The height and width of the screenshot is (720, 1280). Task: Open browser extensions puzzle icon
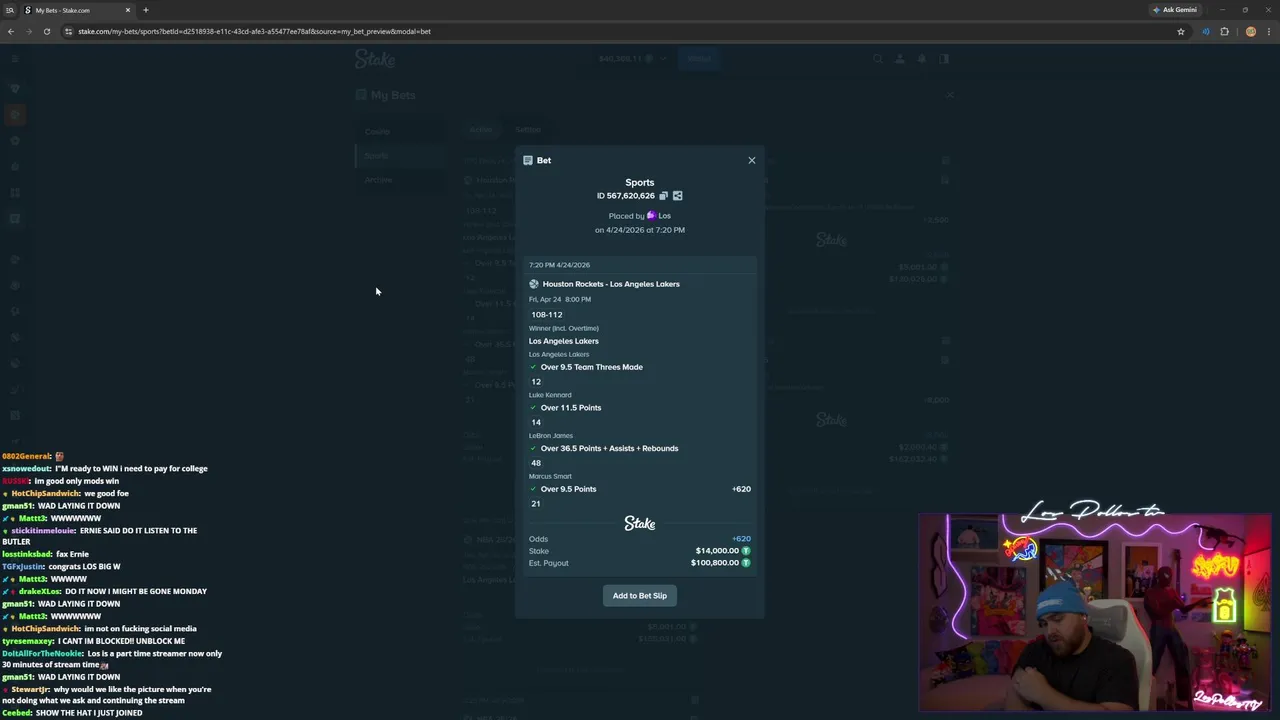[1224, 31]
